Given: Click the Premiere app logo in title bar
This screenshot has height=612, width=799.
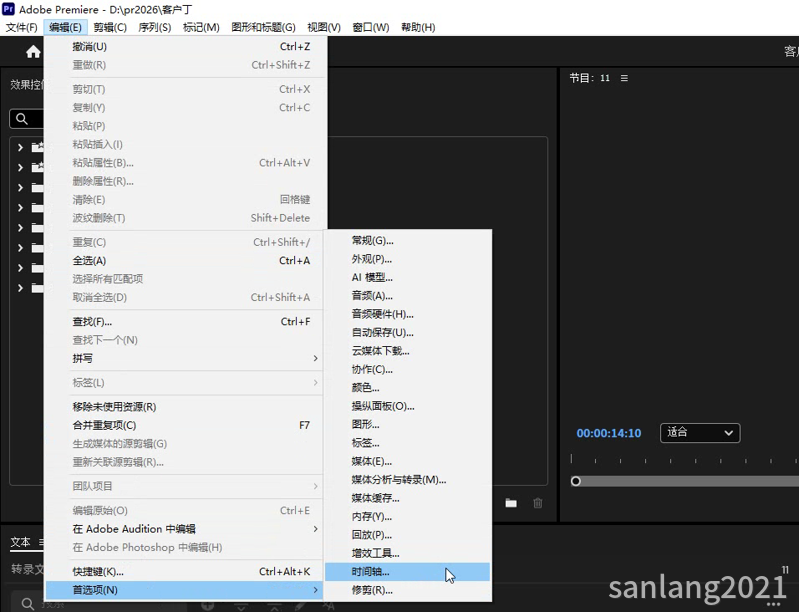Looking at the screenshot, I should click(x=9, y=9).
